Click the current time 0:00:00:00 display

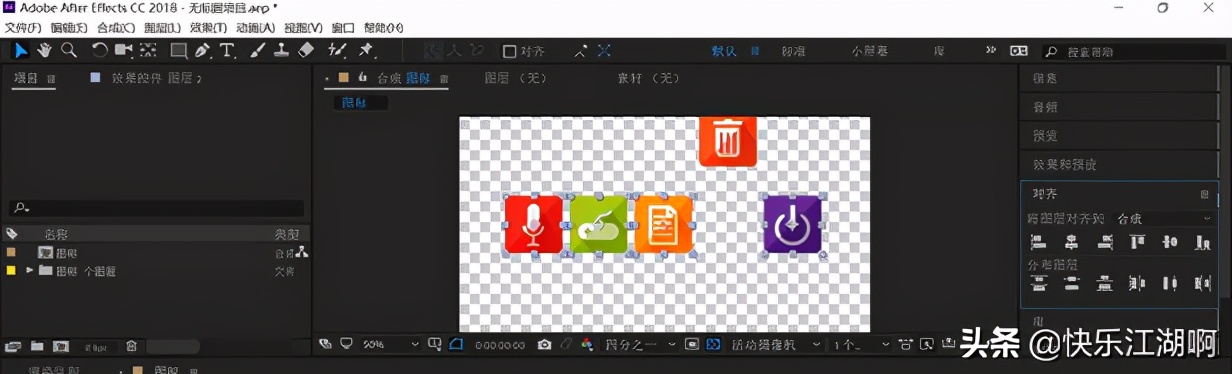(x=500, y=345)
